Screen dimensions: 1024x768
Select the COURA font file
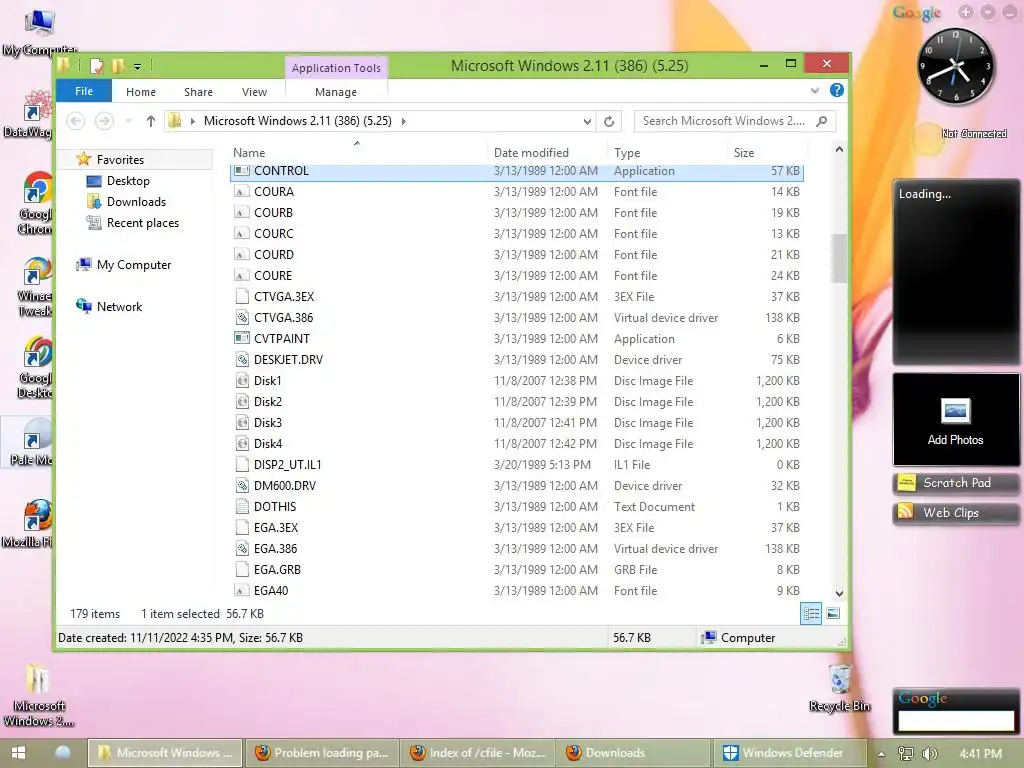pos(517,191)
